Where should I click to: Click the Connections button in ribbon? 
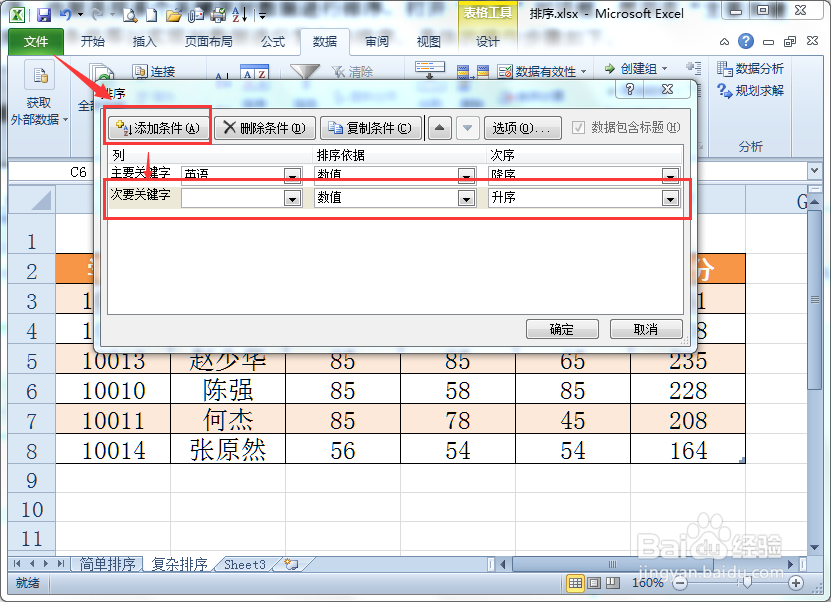(154, 71)
